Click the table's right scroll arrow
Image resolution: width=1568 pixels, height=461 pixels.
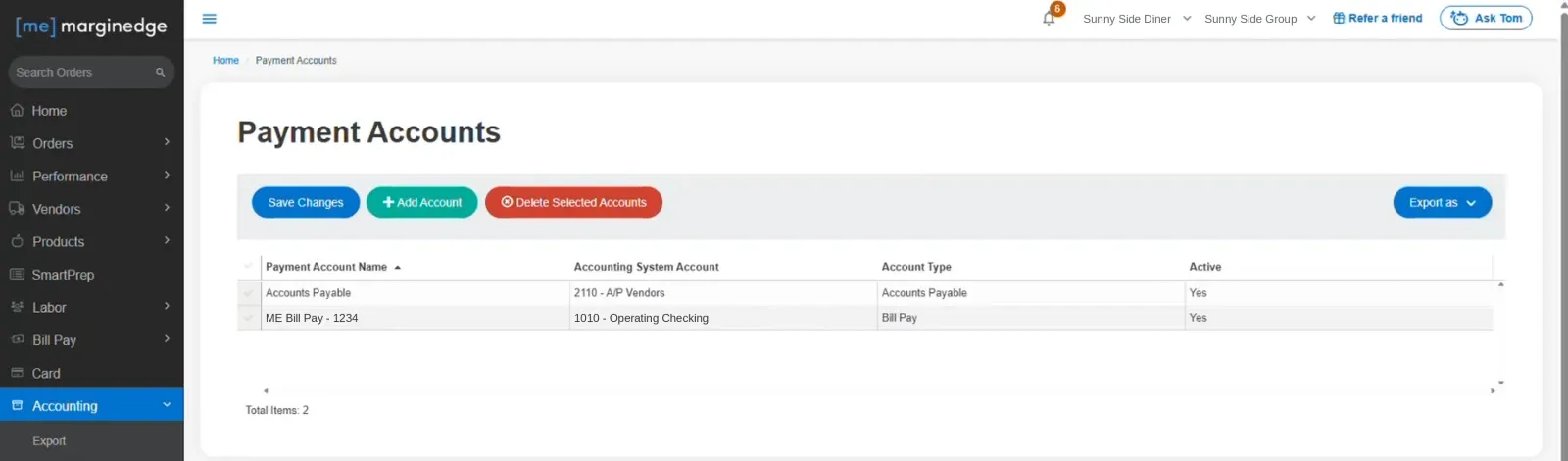click(x=1493, y=390)
